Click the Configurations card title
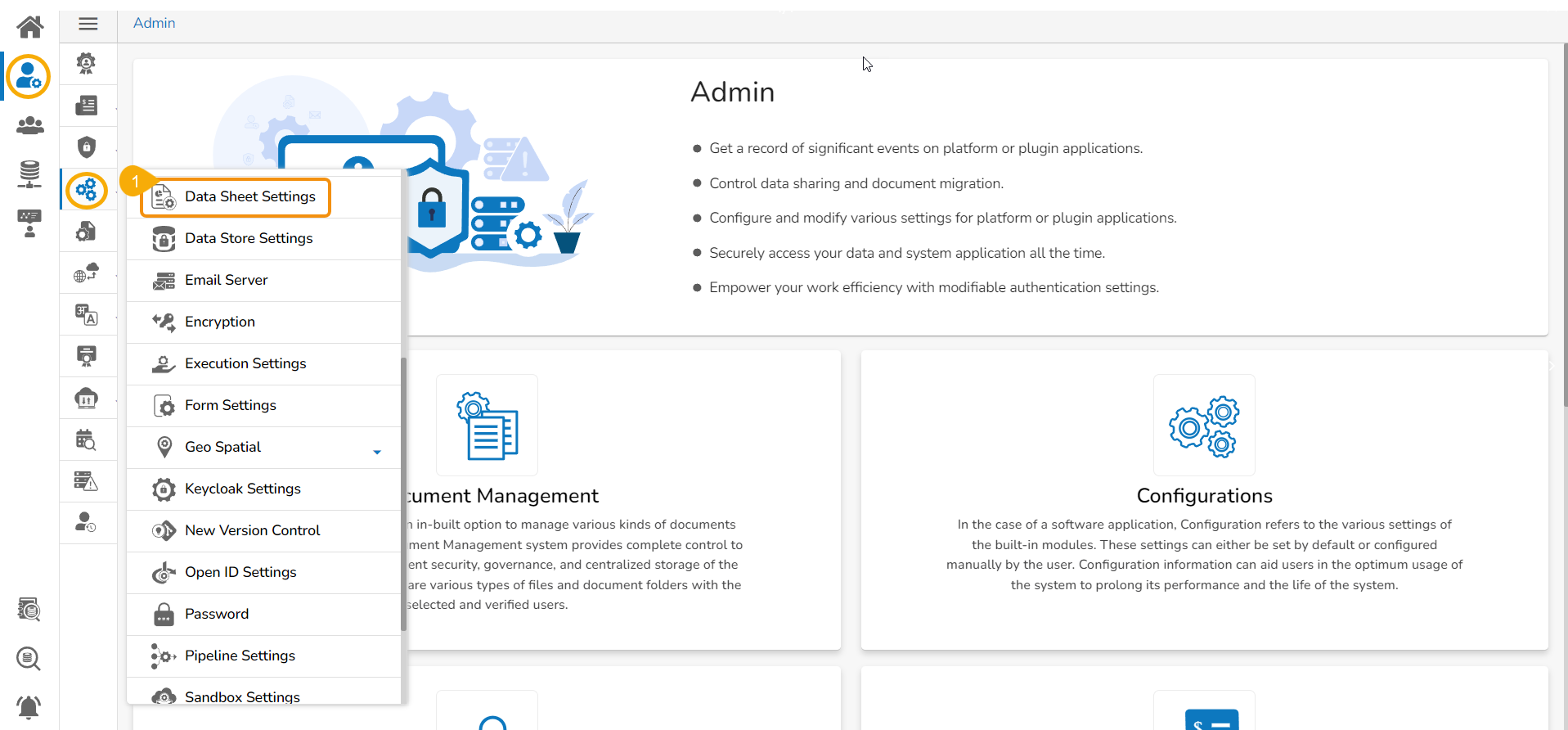This screenshot has height=730, width=1568. (x=1204, y=496)
